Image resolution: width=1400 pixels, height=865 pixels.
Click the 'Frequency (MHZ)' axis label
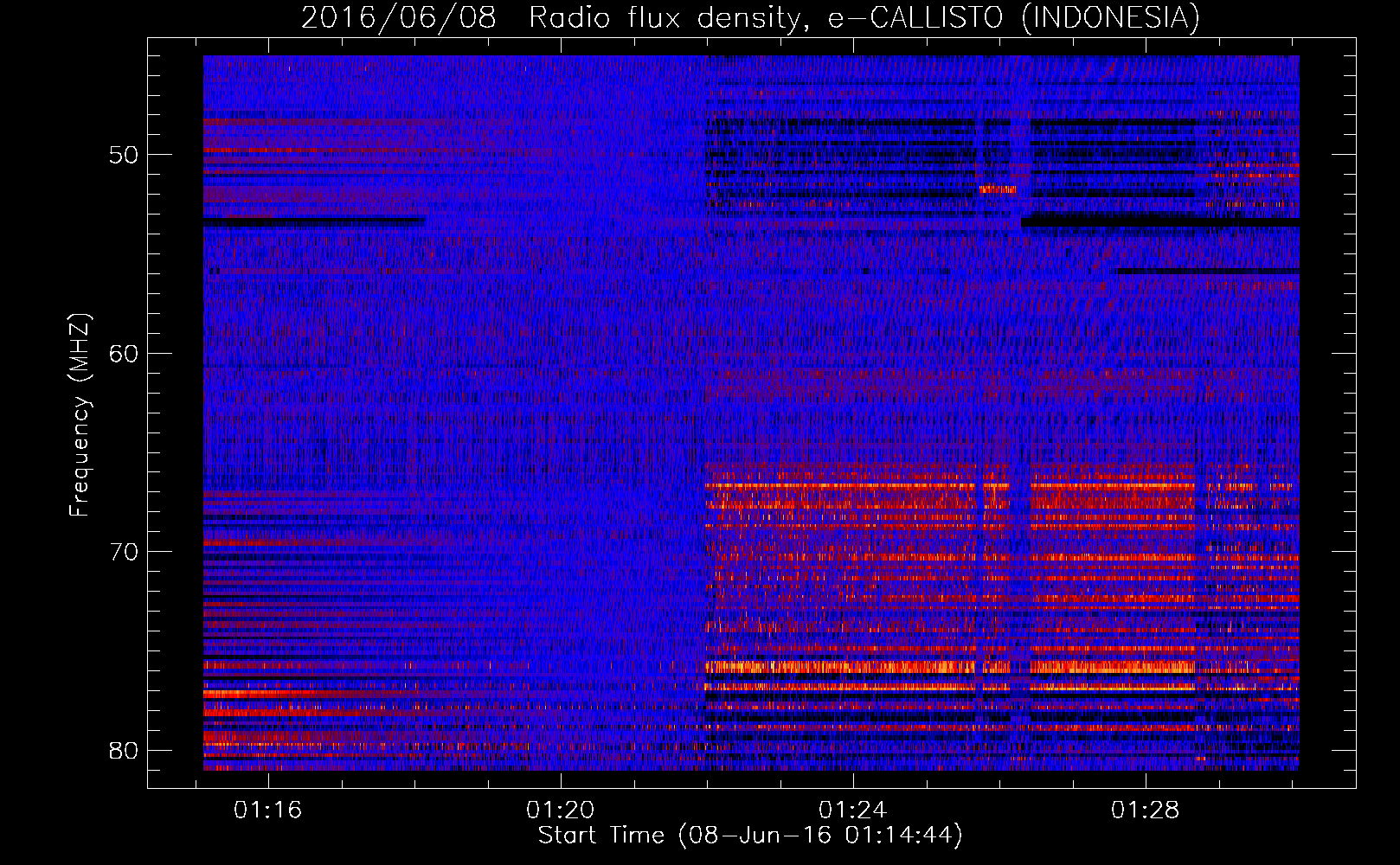(x=80, y=415)
